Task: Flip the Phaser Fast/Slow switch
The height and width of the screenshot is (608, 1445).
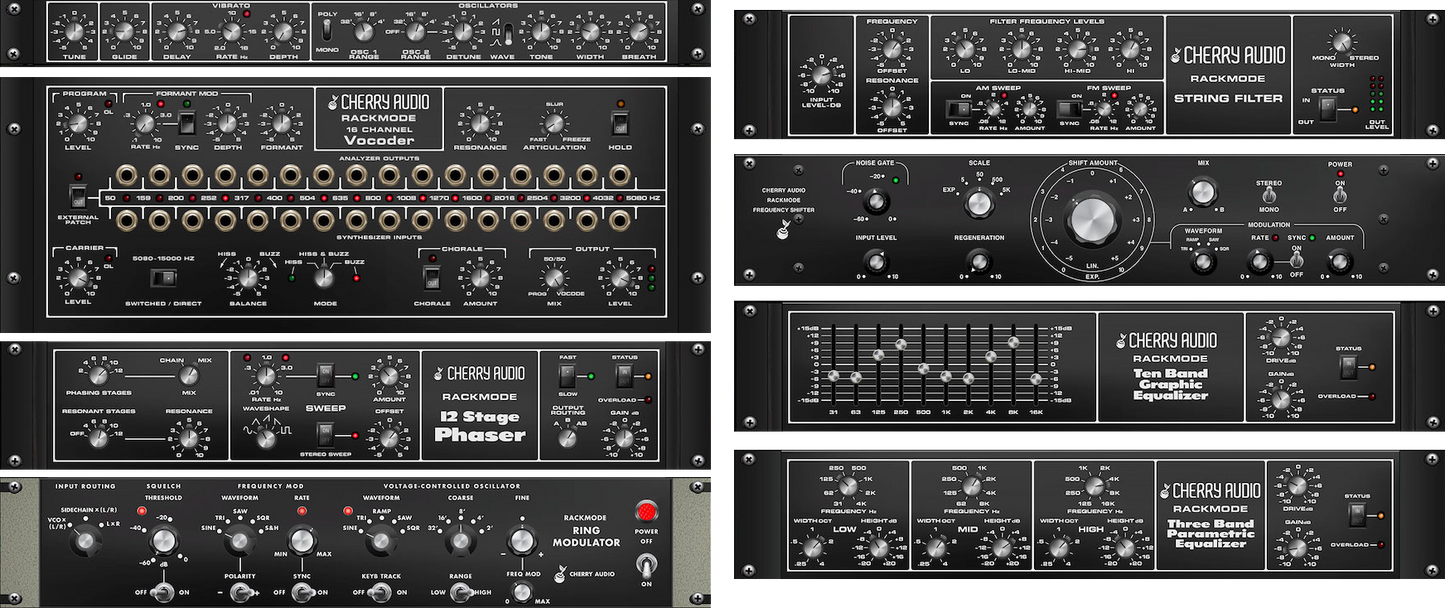Action: (x=567, y=377)
